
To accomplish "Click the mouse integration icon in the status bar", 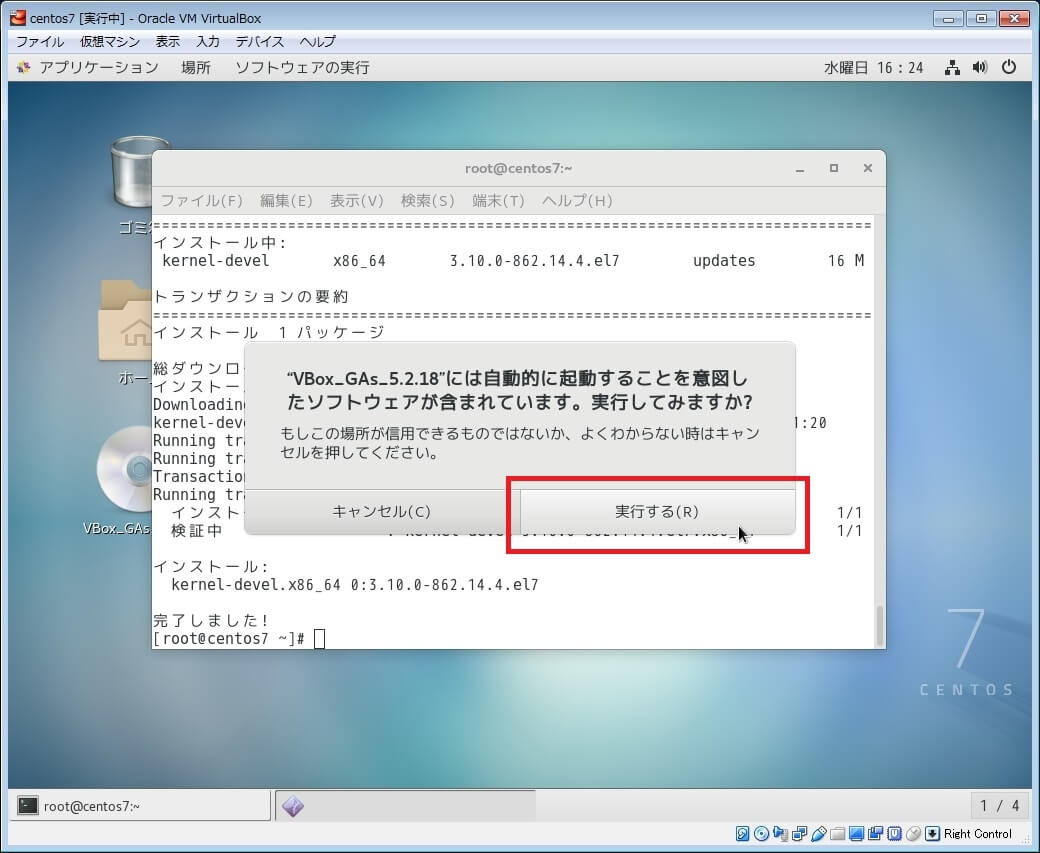I will [913, 834].
